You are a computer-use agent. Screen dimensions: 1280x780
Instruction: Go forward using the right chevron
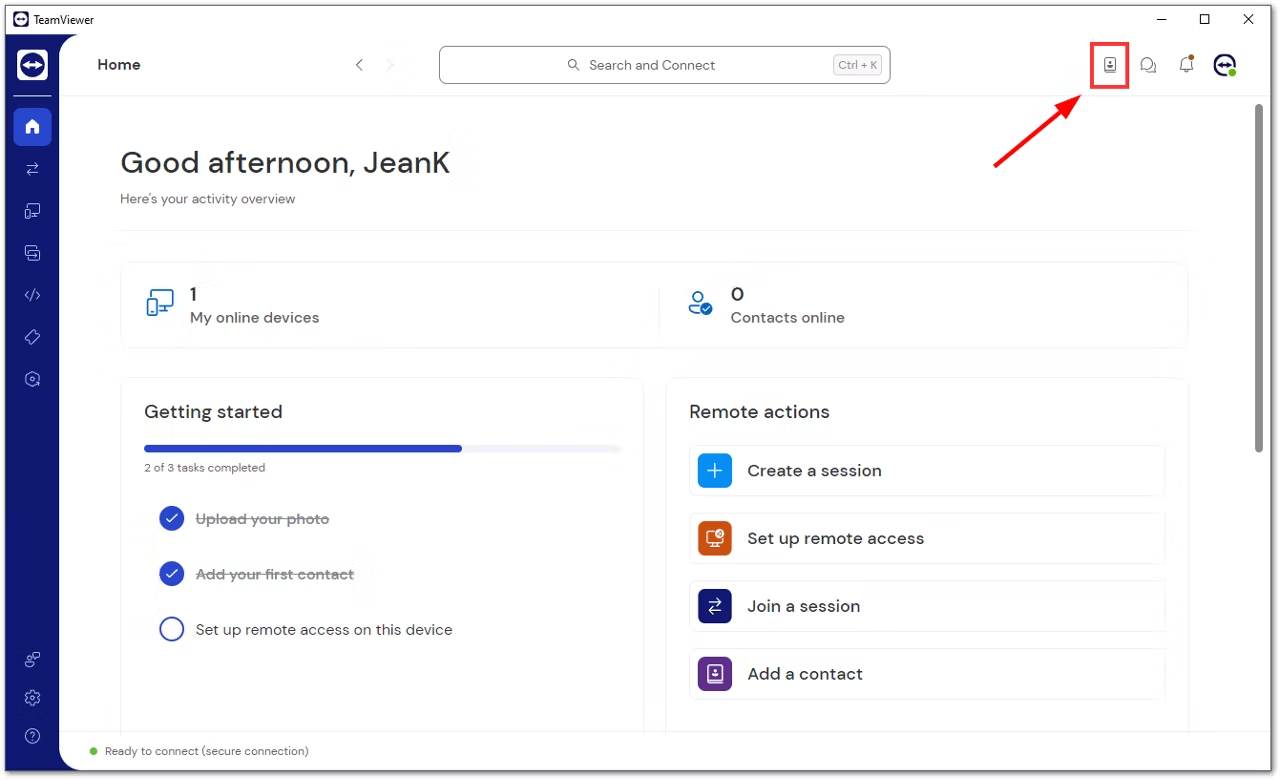point(390,65)
